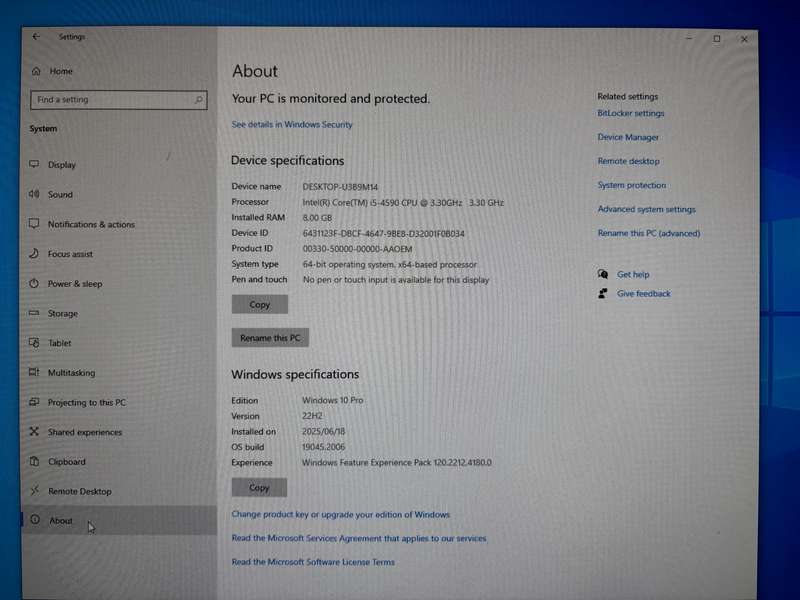This screenshot has height=600, width=800.
Task: Click the Notifications & actions icon
Action: 34,223
